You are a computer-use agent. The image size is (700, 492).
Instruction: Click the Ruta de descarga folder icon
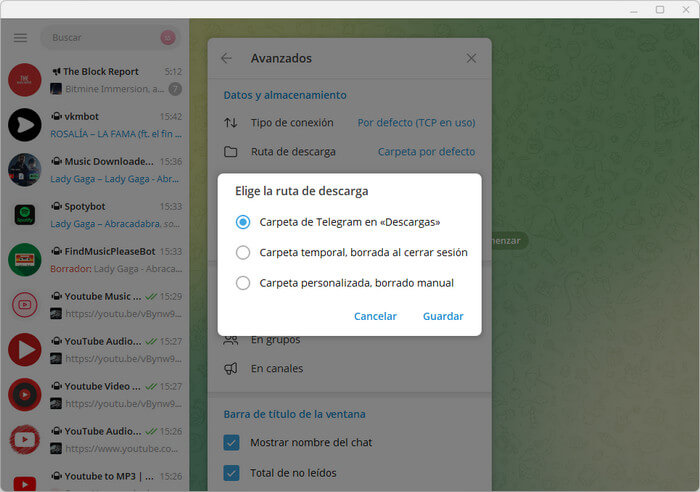(x=231, y=152)
